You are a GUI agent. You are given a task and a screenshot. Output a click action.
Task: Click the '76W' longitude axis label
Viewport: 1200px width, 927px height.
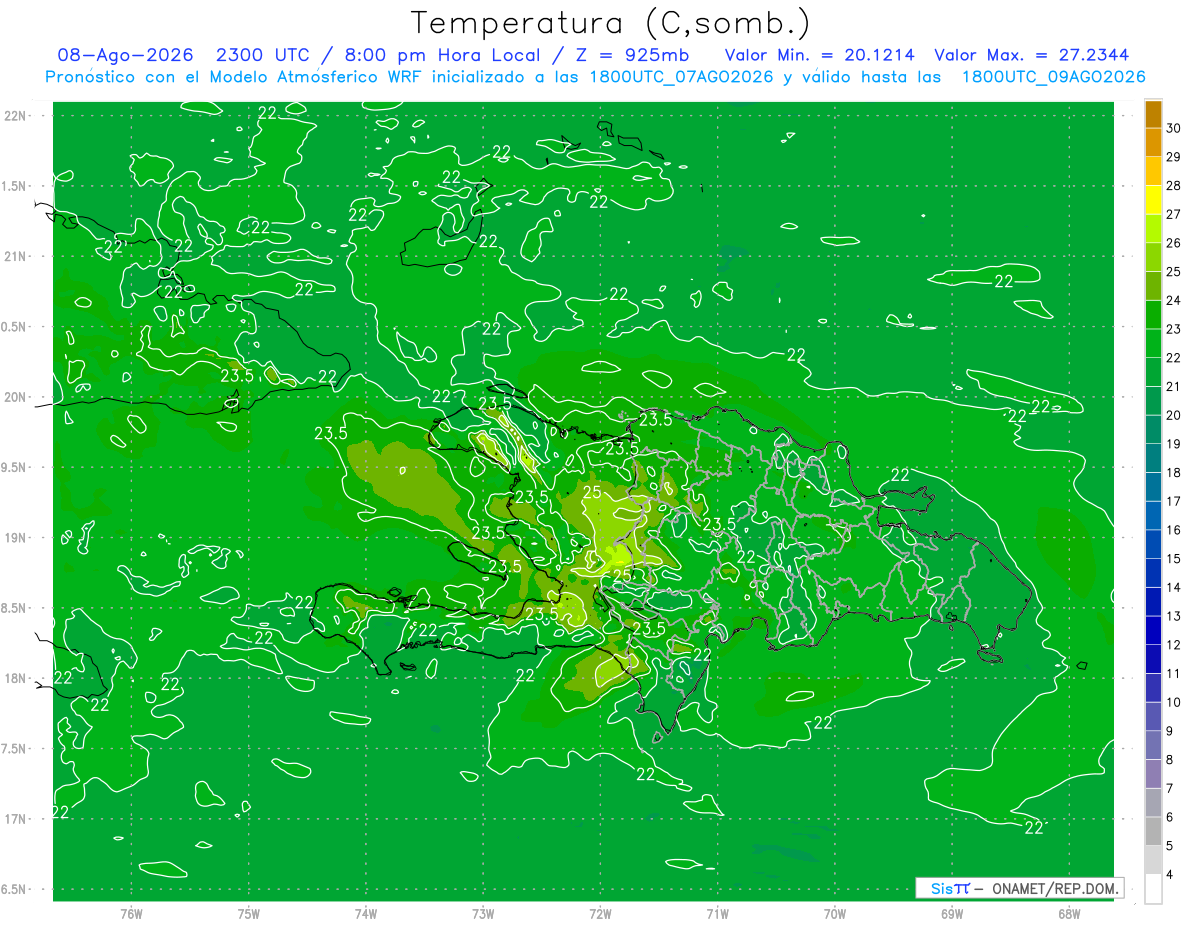coord(131,914)
